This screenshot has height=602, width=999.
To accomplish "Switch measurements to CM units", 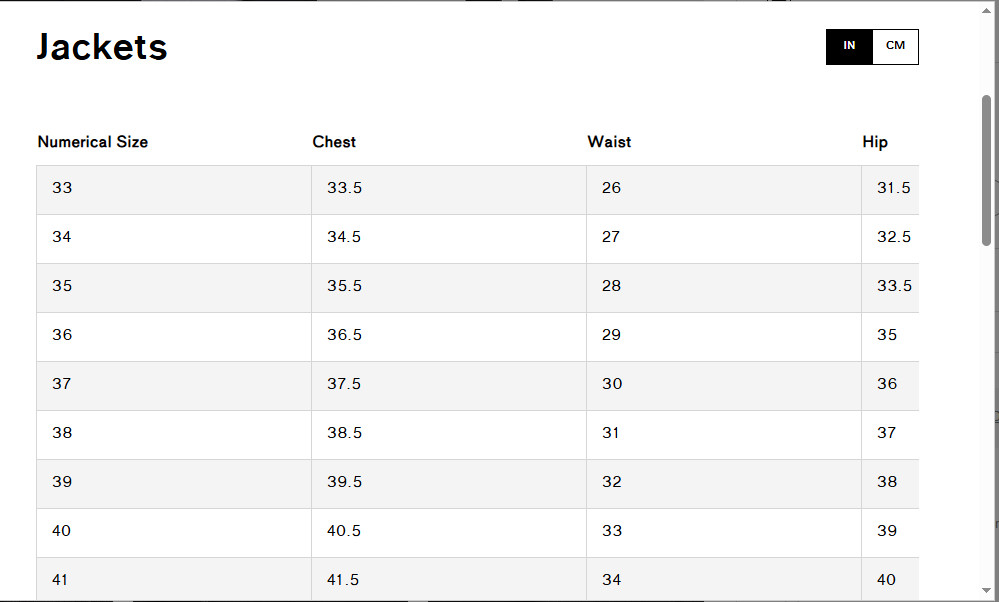I will click(x=895, y=46).
